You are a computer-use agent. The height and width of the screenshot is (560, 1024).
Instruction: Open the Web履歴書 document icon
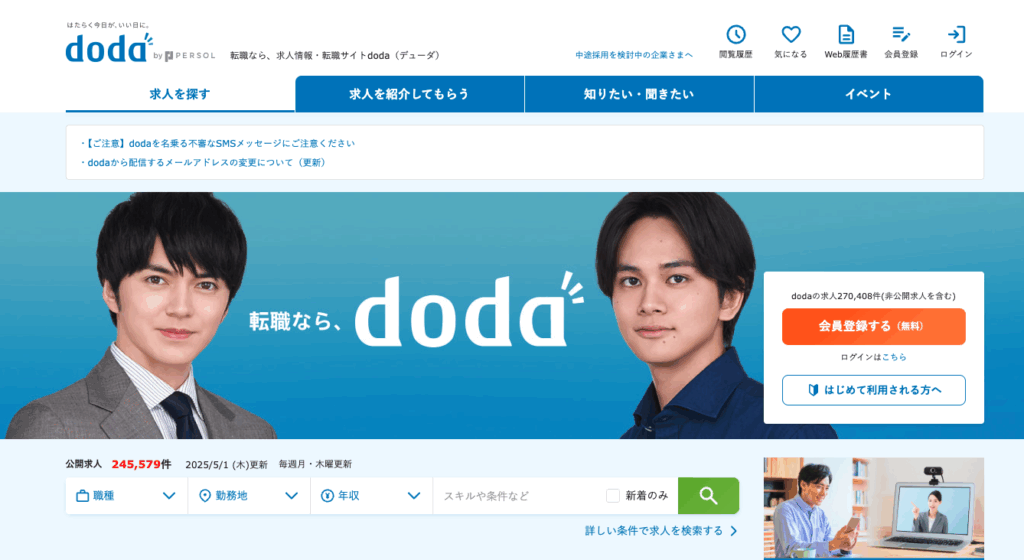846,35
